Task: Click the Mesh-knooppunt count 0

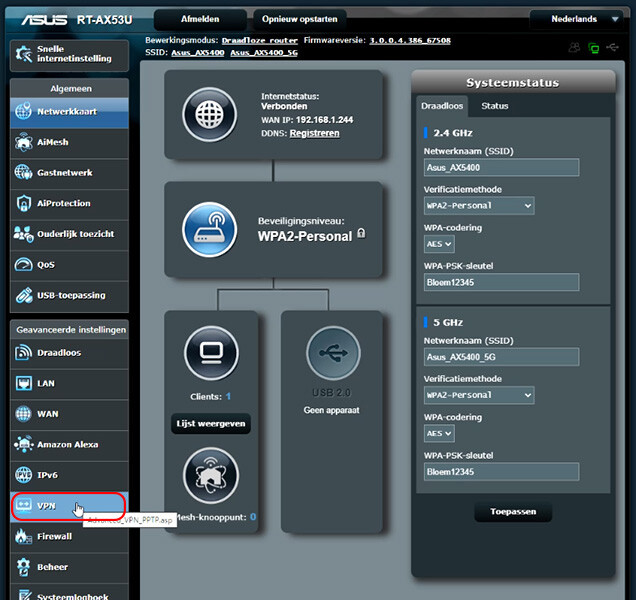Action: (253, 517)
